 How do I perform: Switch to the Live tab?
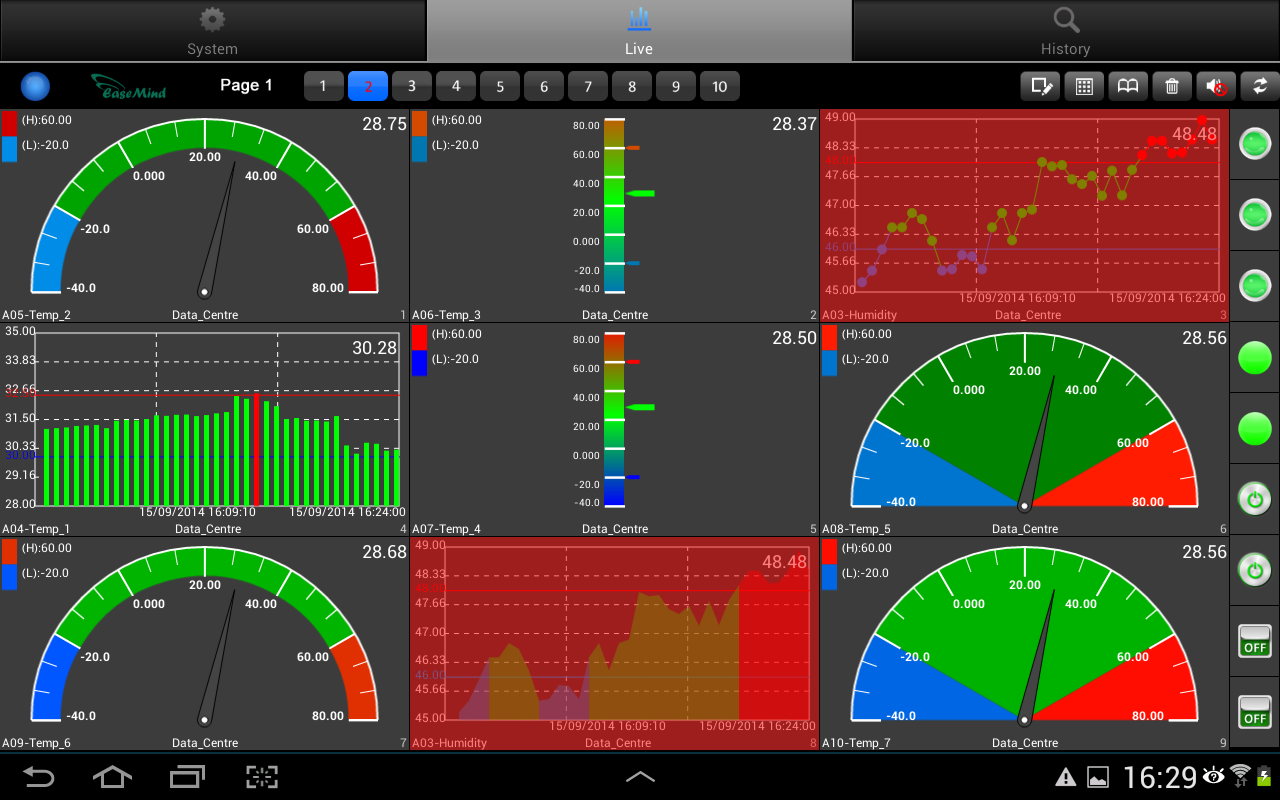point(639,30)
